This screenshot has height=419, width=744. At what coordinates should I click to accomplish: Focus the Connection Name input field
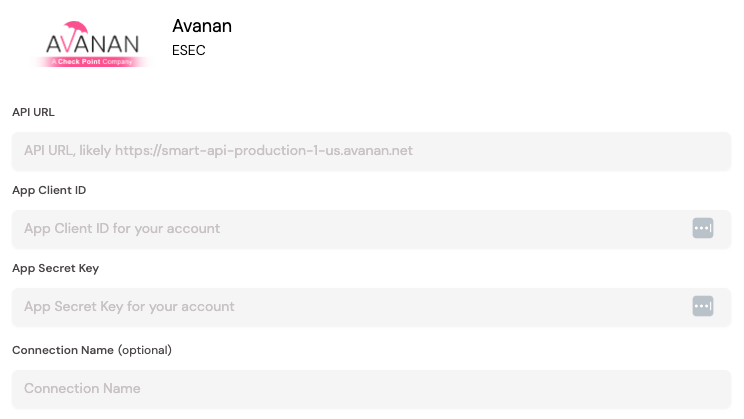(372, 389)
